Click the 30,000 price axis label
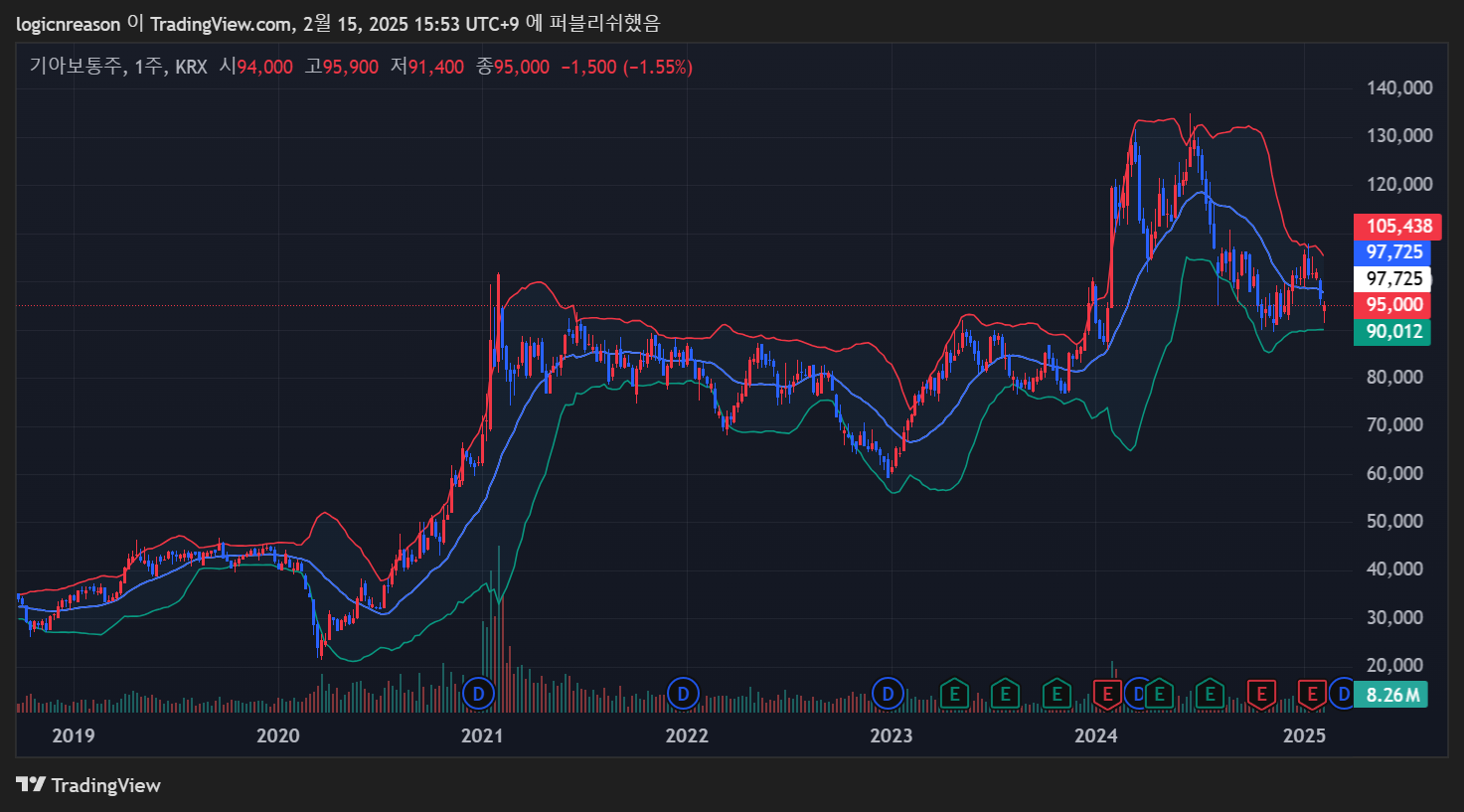The image size is (1464, 812). pos(1394,618)
